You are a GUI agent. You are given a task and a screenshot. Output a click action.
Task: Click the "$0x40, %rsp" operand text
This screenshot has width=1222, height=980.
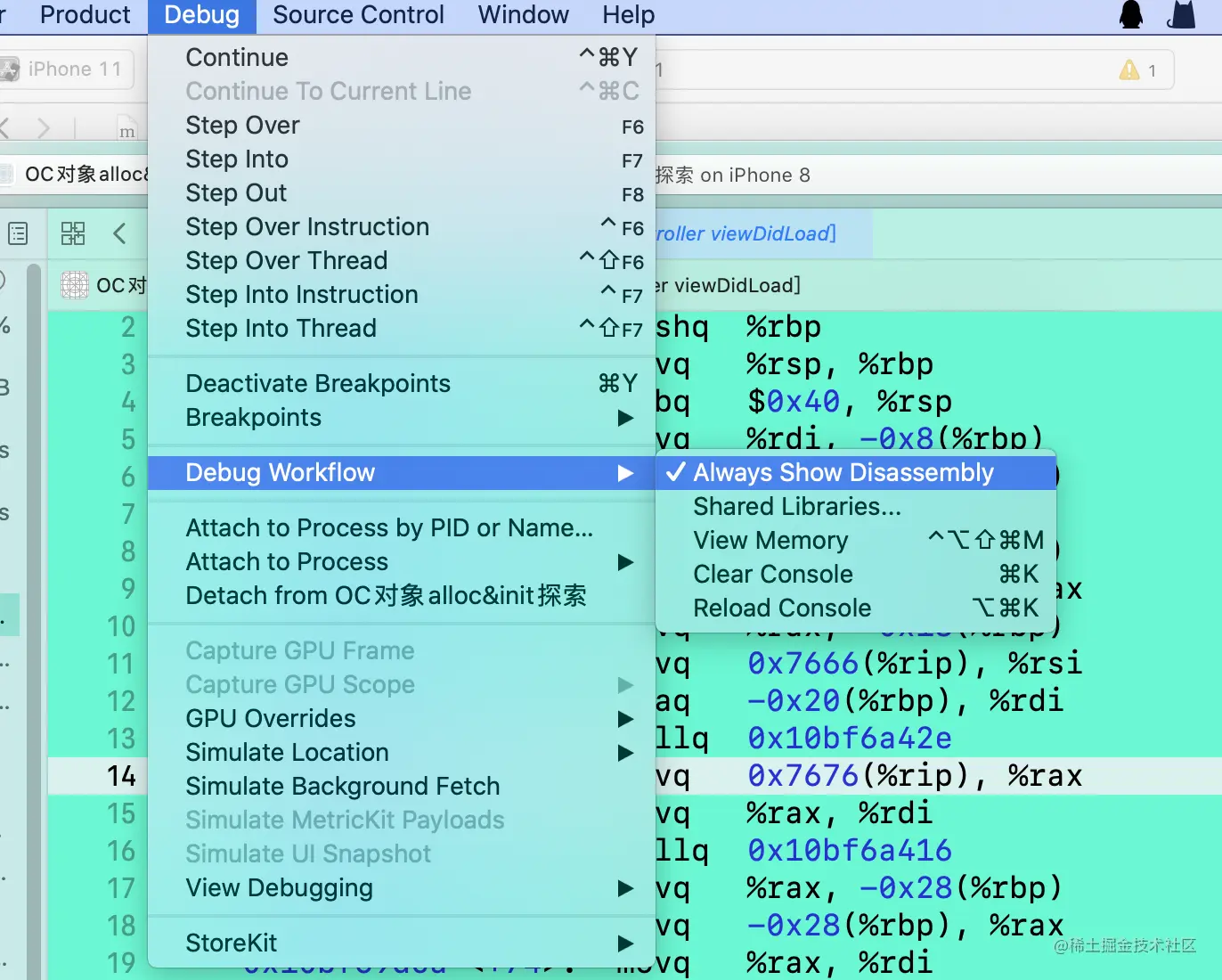[850, 402]
